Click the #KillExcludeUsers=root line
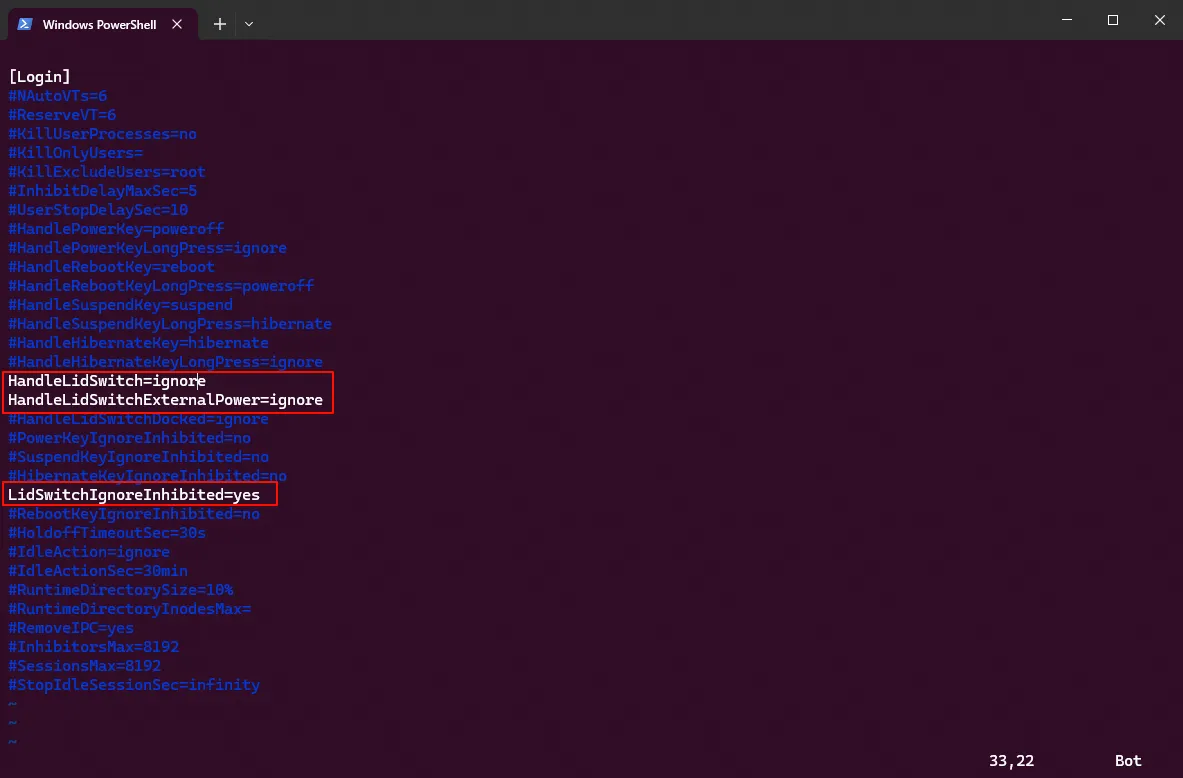Viewport: 1183px width, 778px height. click(x=106, y=172)
